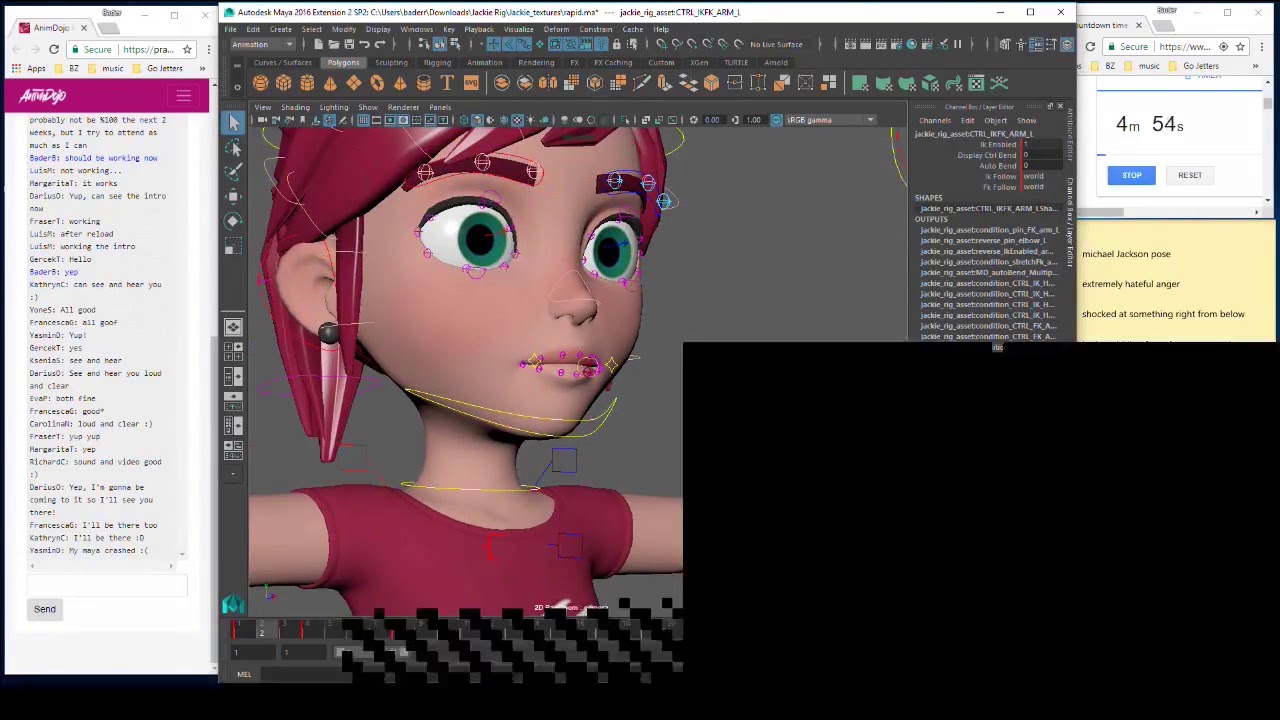Viewport: 1280px width, 720px height.
Task: Click the Open Scene folder icon
Action: [x=333, y=45]
